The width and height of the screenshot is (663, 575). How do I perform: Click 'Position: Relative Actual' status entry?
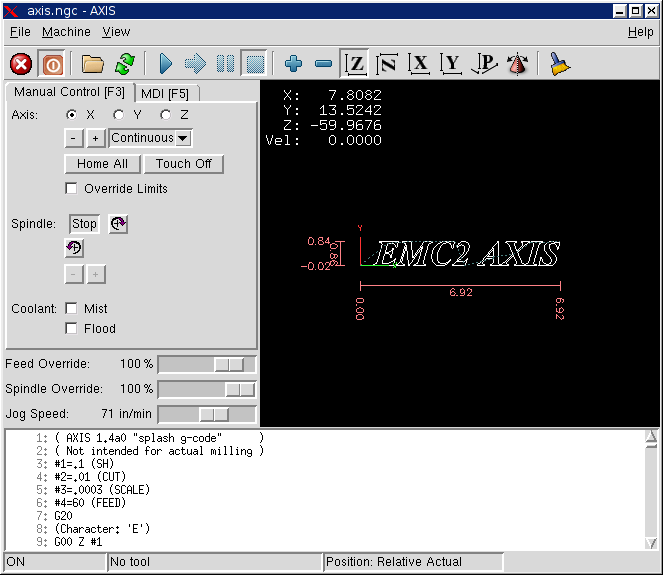[x=414, y=562]
